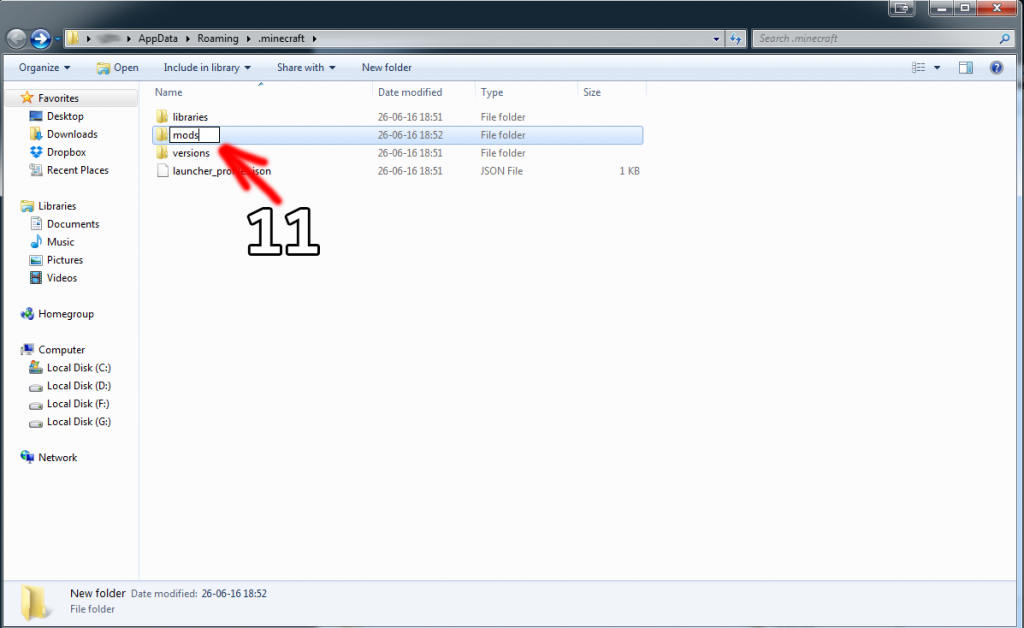The width and height of the screenshot is (1024, 628).
Task: Select the versions folder name
Action: pyautogui.click(x=191, y=153)
